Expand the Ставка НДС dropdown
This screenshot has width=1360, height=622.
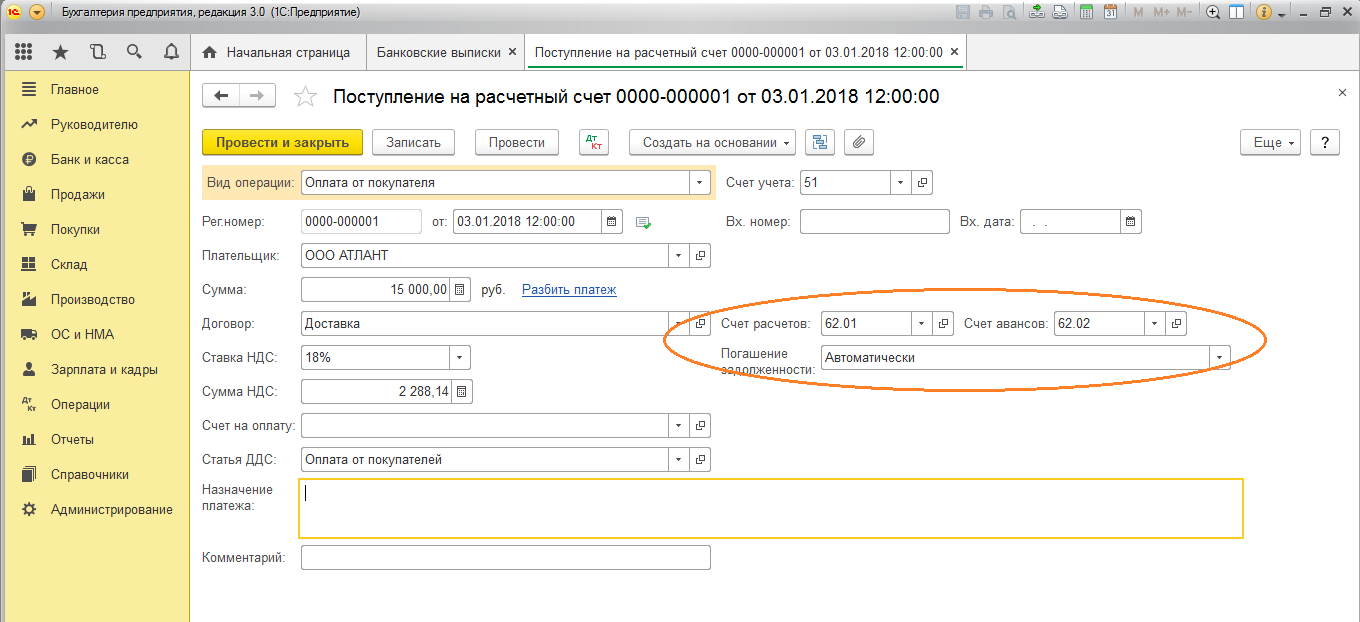point(459,357)
